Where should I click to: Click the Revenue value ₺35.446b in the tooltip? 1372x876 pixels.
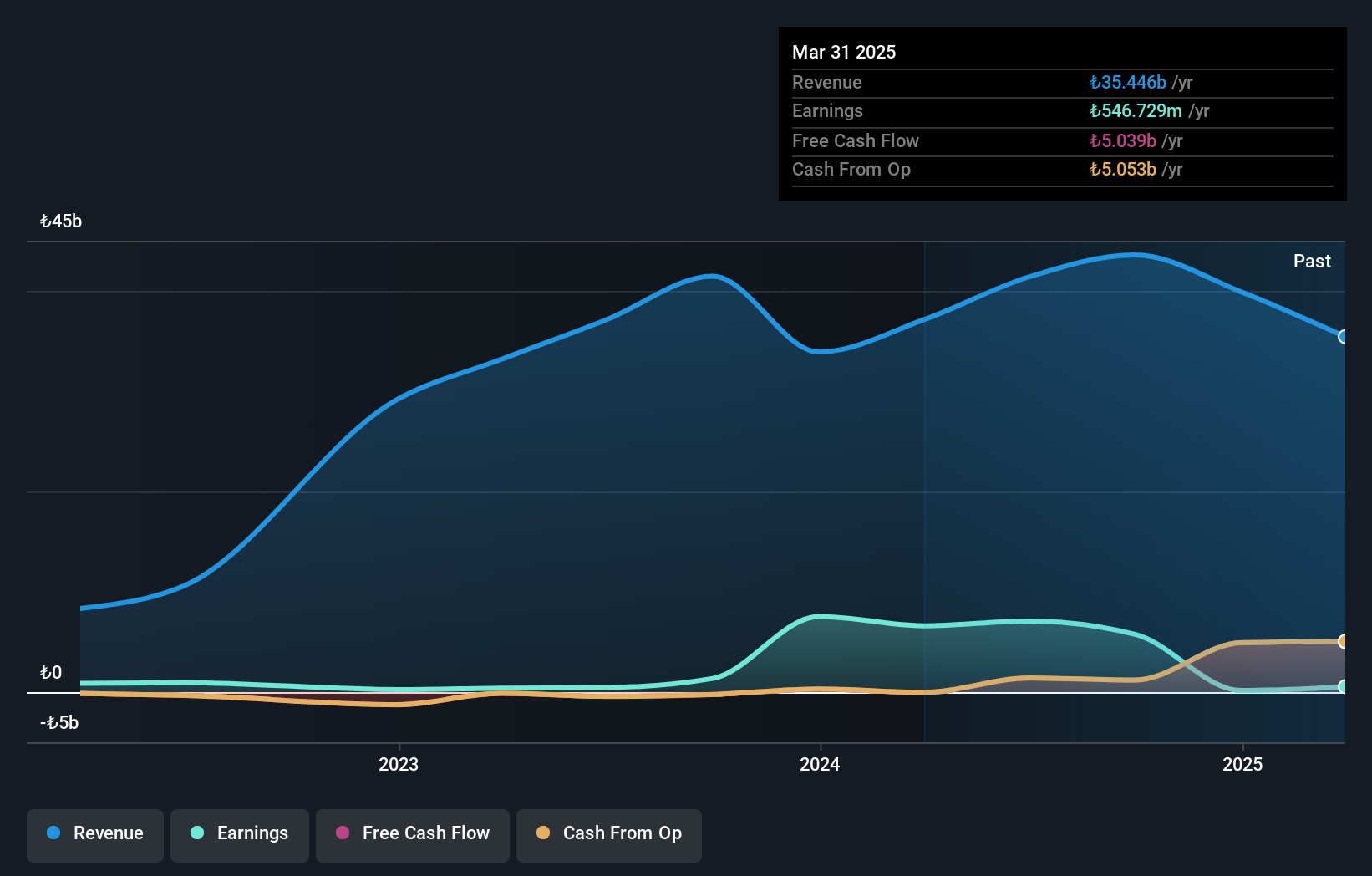tap(1127, 83)
